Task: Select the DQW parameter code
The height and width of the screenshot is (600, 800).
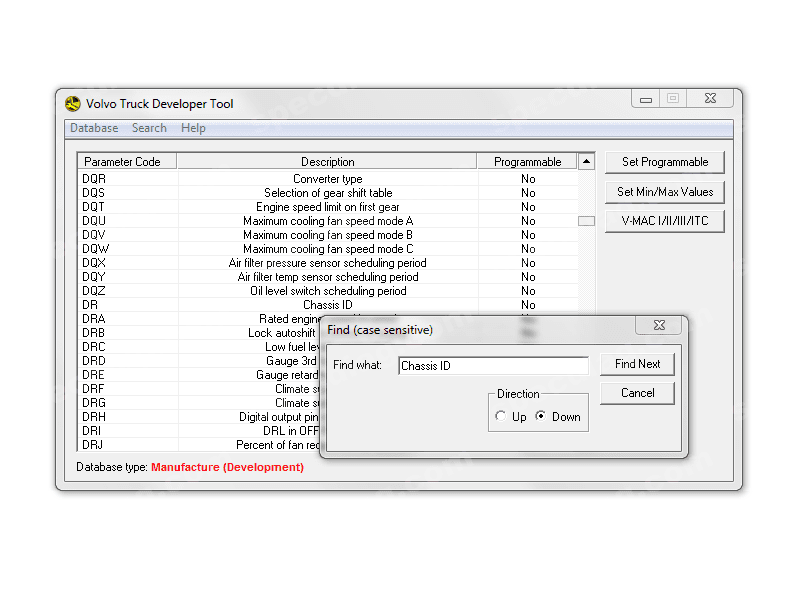Action: pyautogui.click(x=95, y=249)
